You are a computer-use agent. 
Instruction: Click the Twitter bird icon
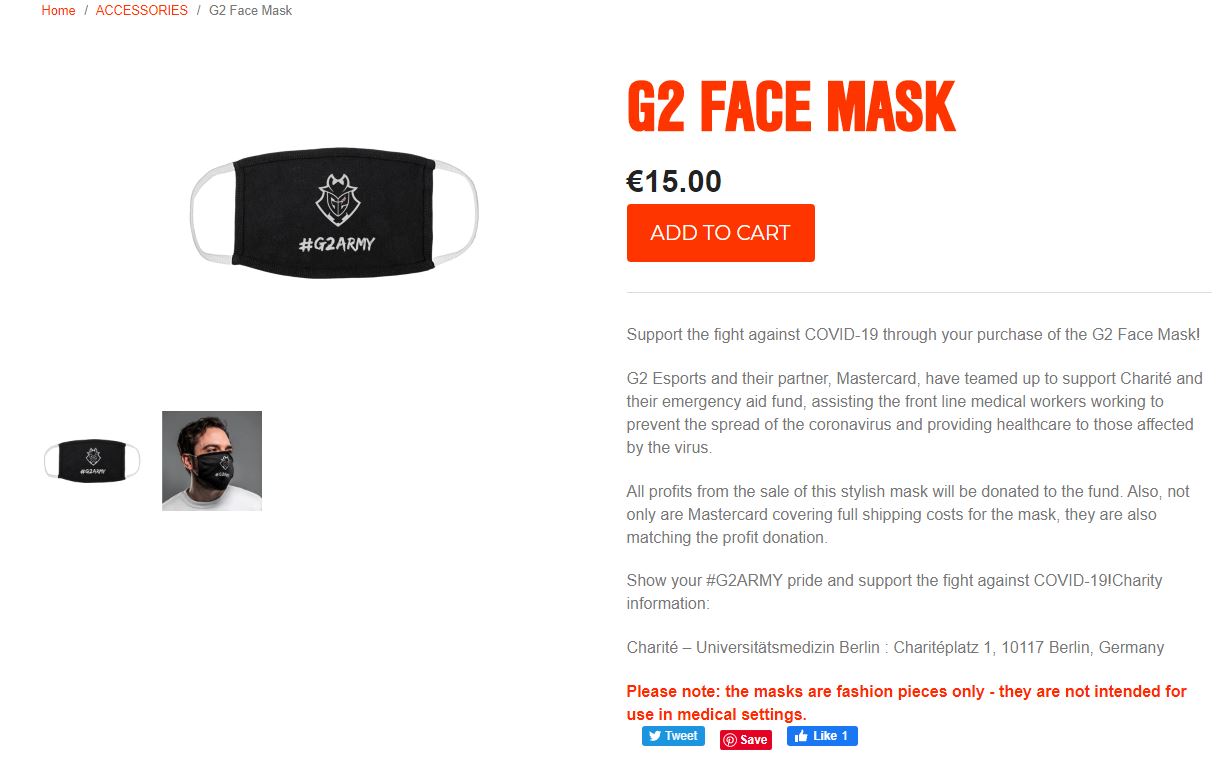[x=655, y=736]
